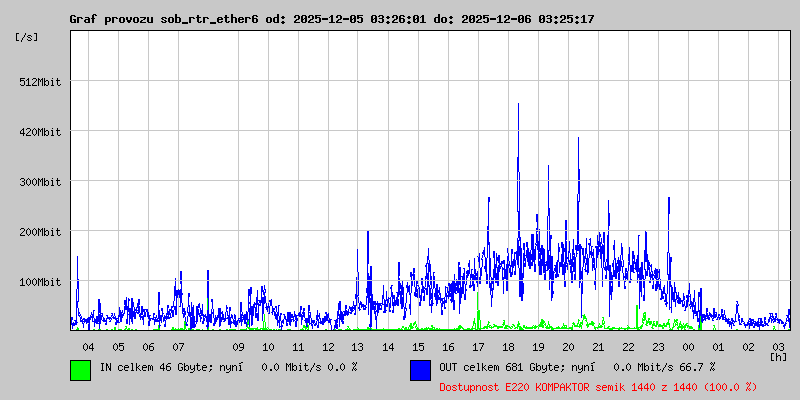
Task: Click the green IN legend swatch
Action: coord(80,369)
